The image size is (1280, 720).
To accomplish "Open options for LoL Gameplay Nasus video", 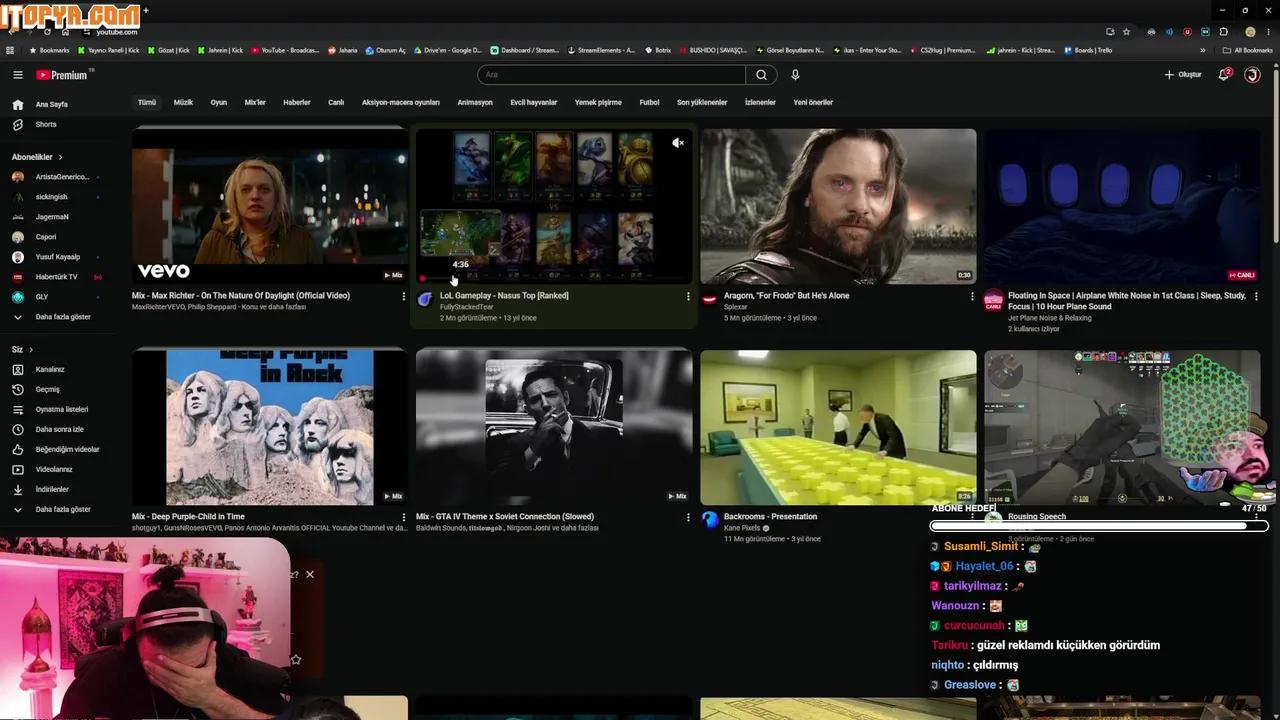I will [x=688, y=296].
